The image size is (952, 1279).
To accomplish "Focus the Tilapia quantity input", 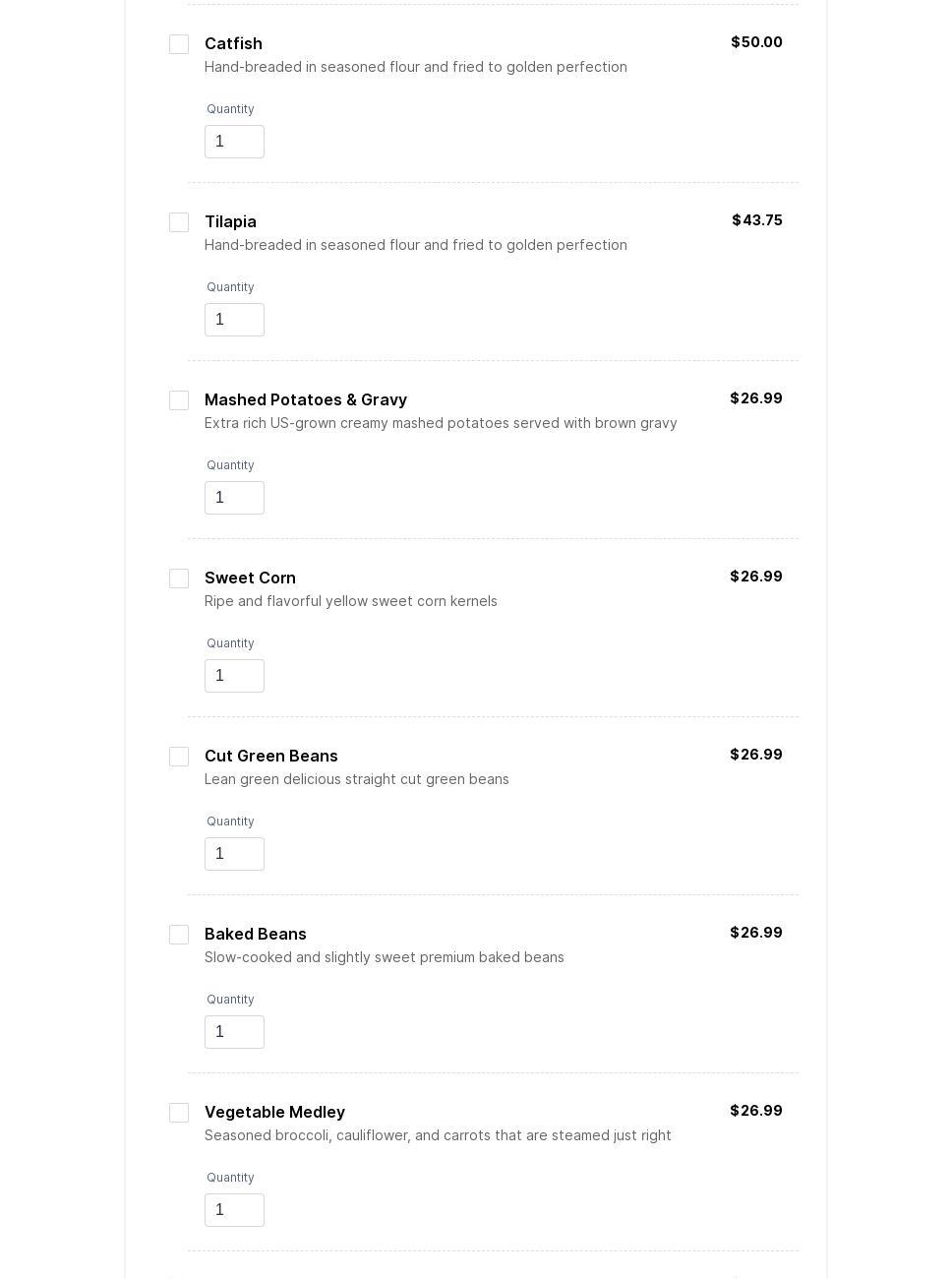I will pyautogui.click(x=234, y=320).
